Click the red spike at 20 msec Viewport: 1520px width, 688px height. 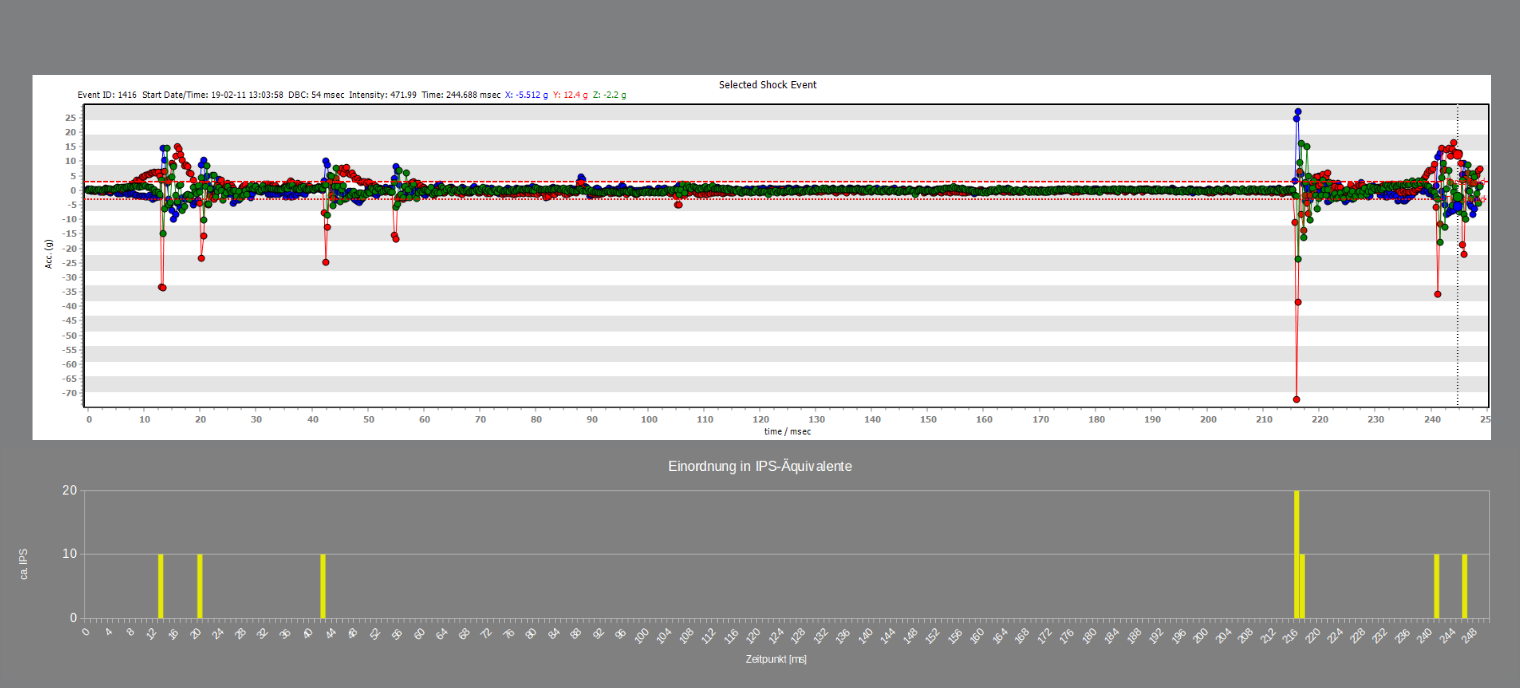tap(202, 257)
